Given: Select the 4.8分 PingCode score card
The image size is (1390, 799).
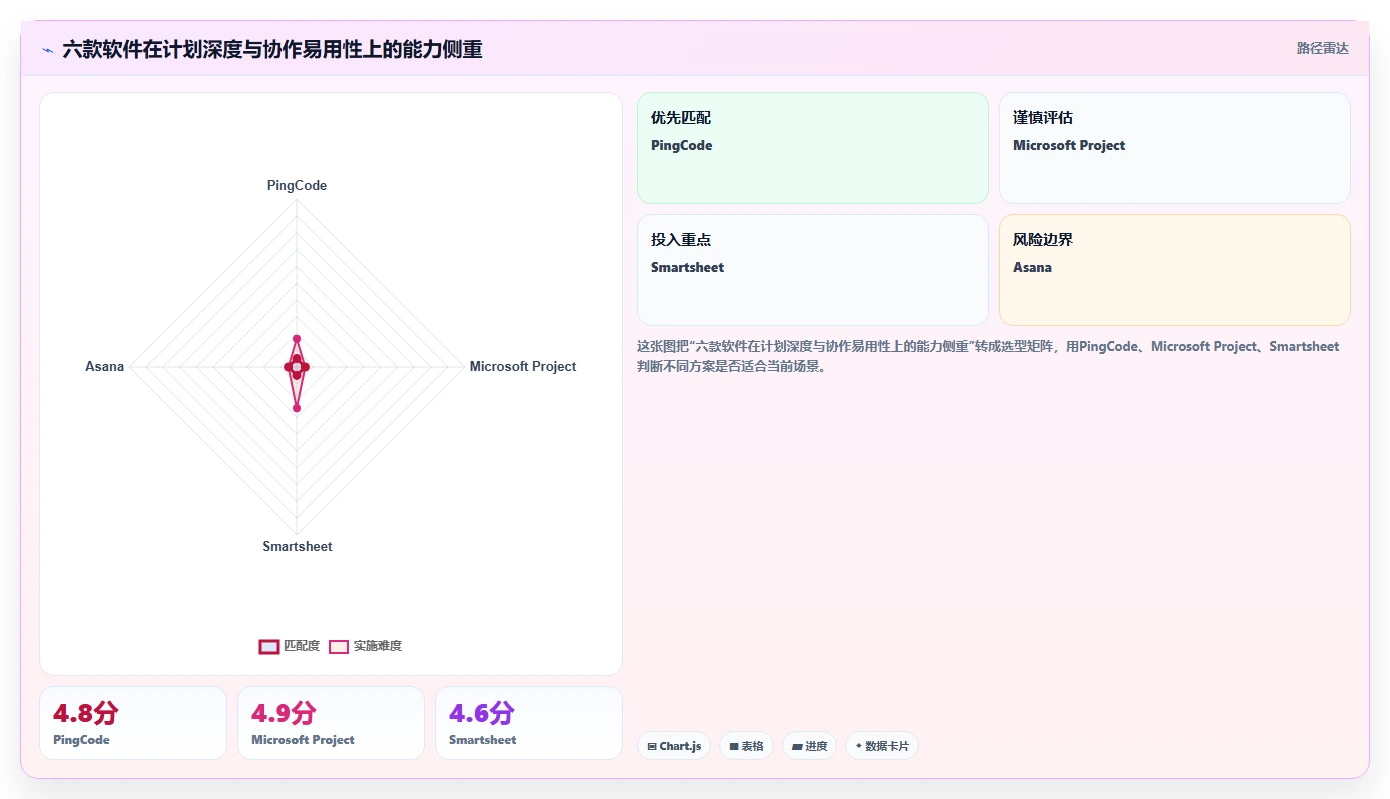Looking at the screenshot, I should pyautogui.click(x=133, y=723).
